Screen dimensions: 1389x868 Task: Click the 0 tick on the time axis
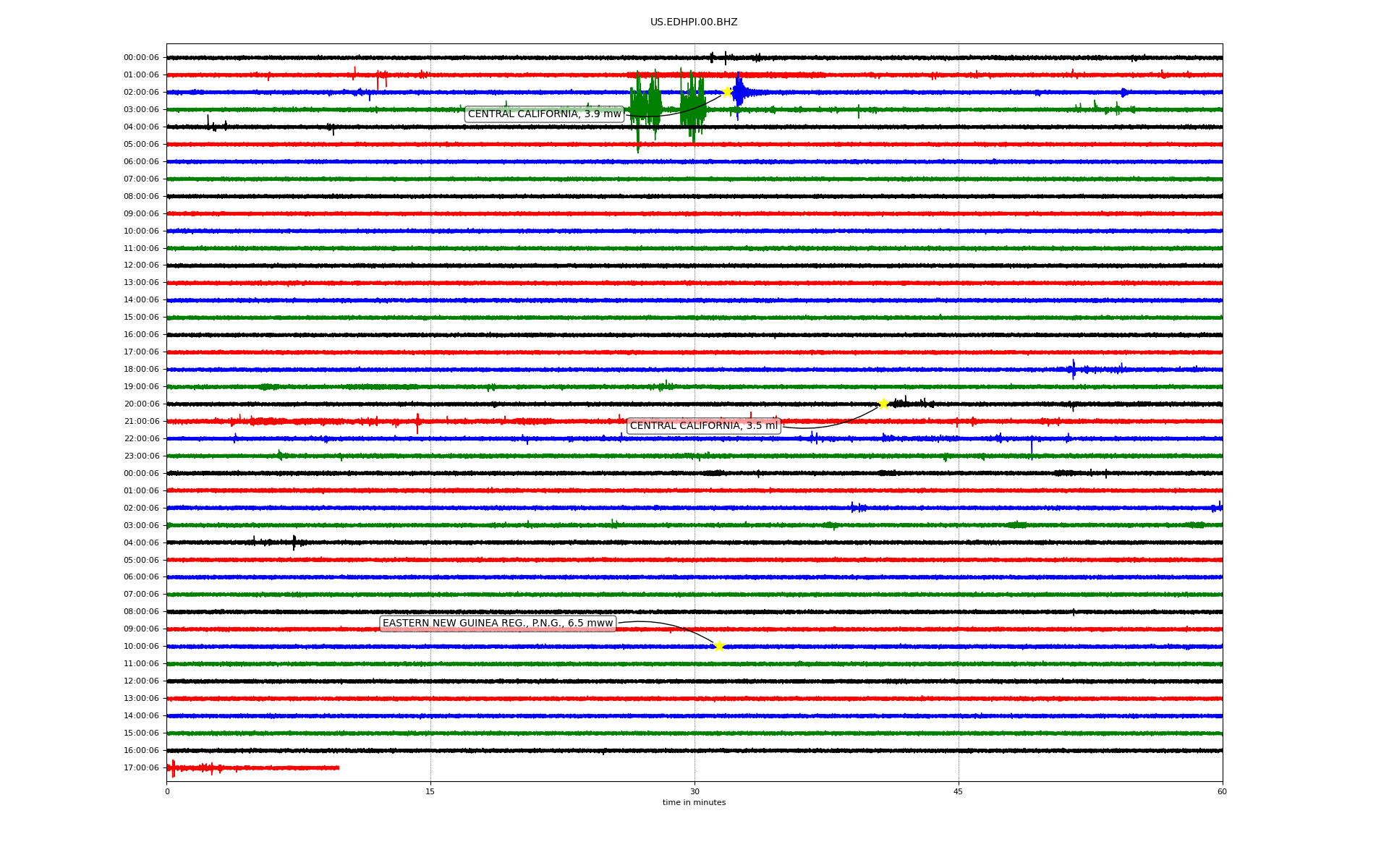tap(167, 791)
